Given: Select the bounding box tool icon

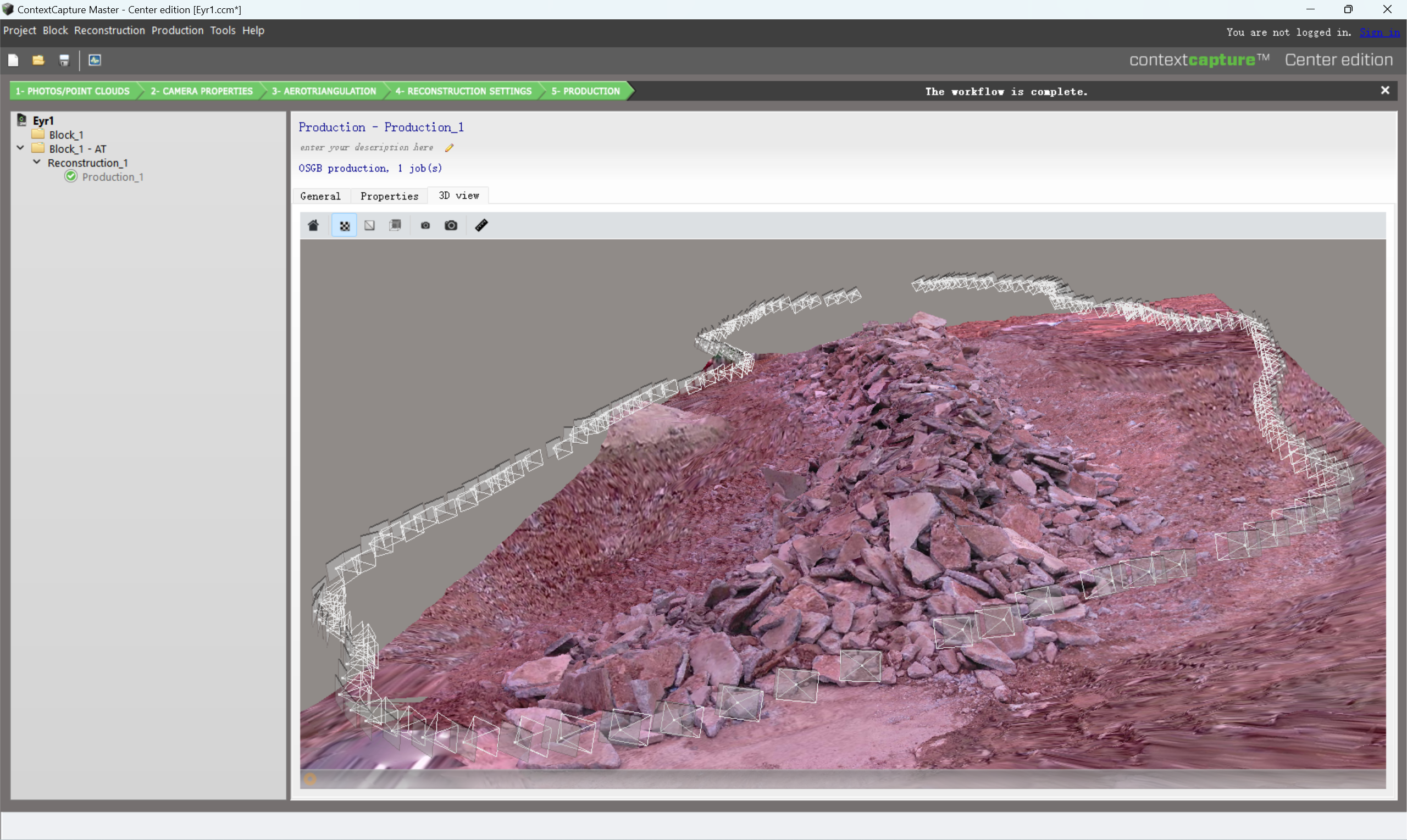Looking at the screenshot, I should (x=395, y=225).
